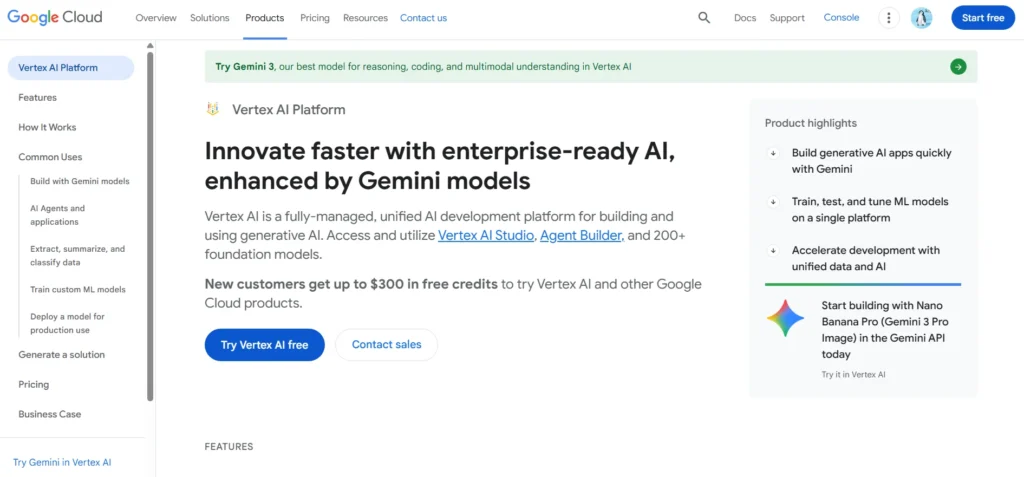The height and width of the screenshot is (477, 1024).
Task: Open 'Build with Gemini models' sidebar item
Action: tap(80, 182)
